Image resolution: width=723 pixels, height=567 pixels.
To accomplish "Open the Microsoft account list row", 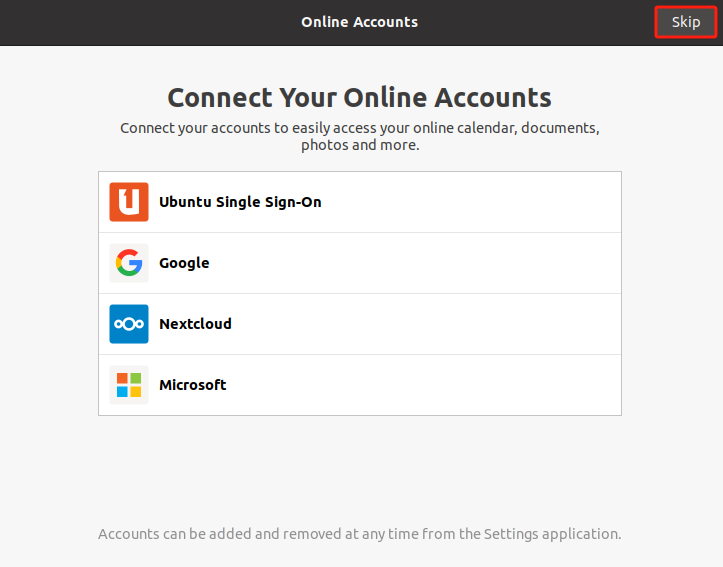I will (360, 385).
